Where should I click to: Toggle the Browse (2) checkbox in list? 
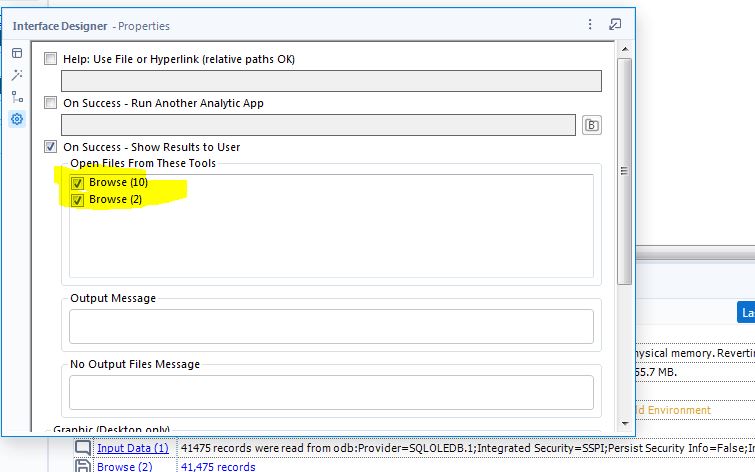(x=78, y=199)
